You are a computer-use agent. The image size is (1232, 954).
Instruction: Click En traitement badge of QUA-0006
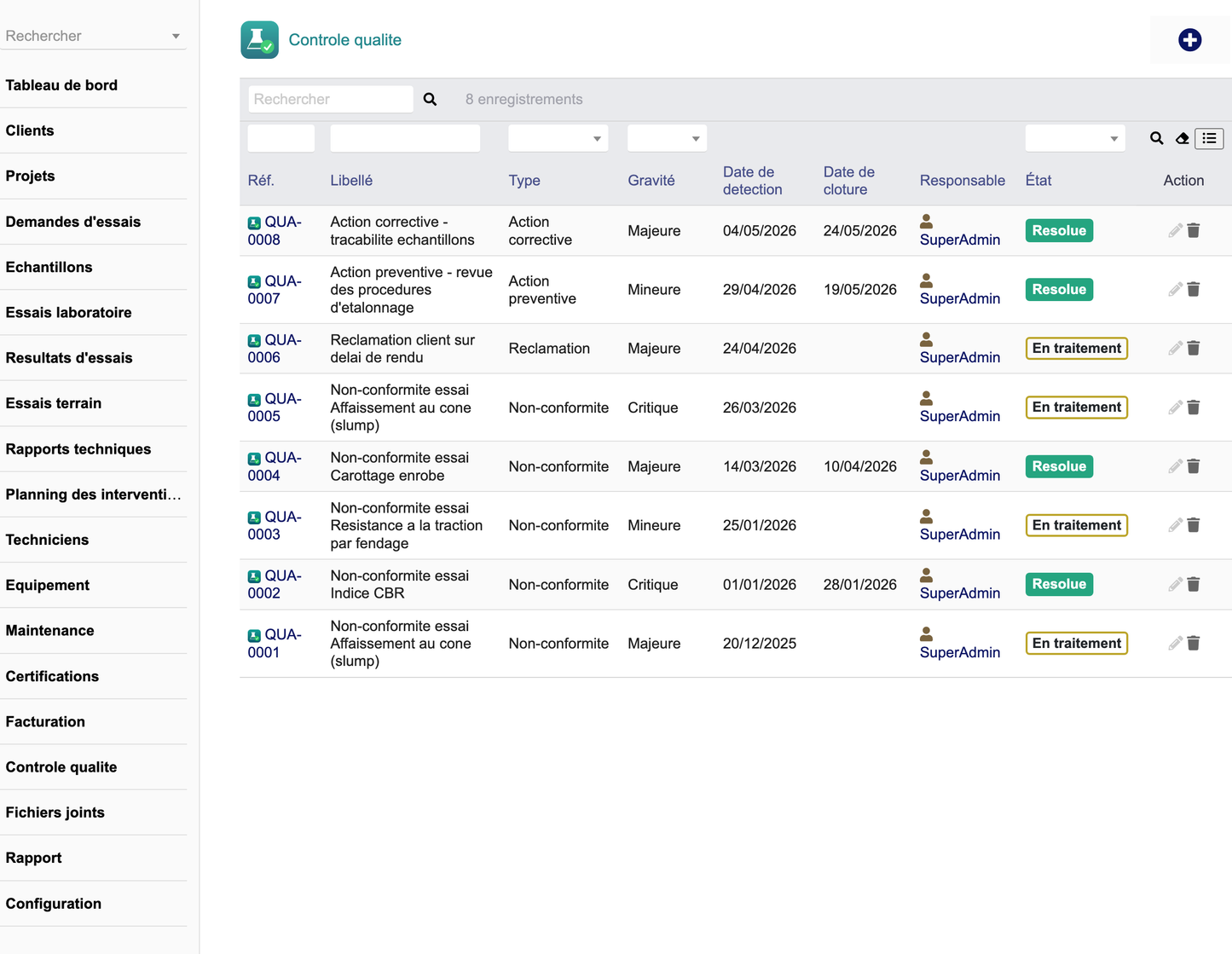pos(1076,348)
